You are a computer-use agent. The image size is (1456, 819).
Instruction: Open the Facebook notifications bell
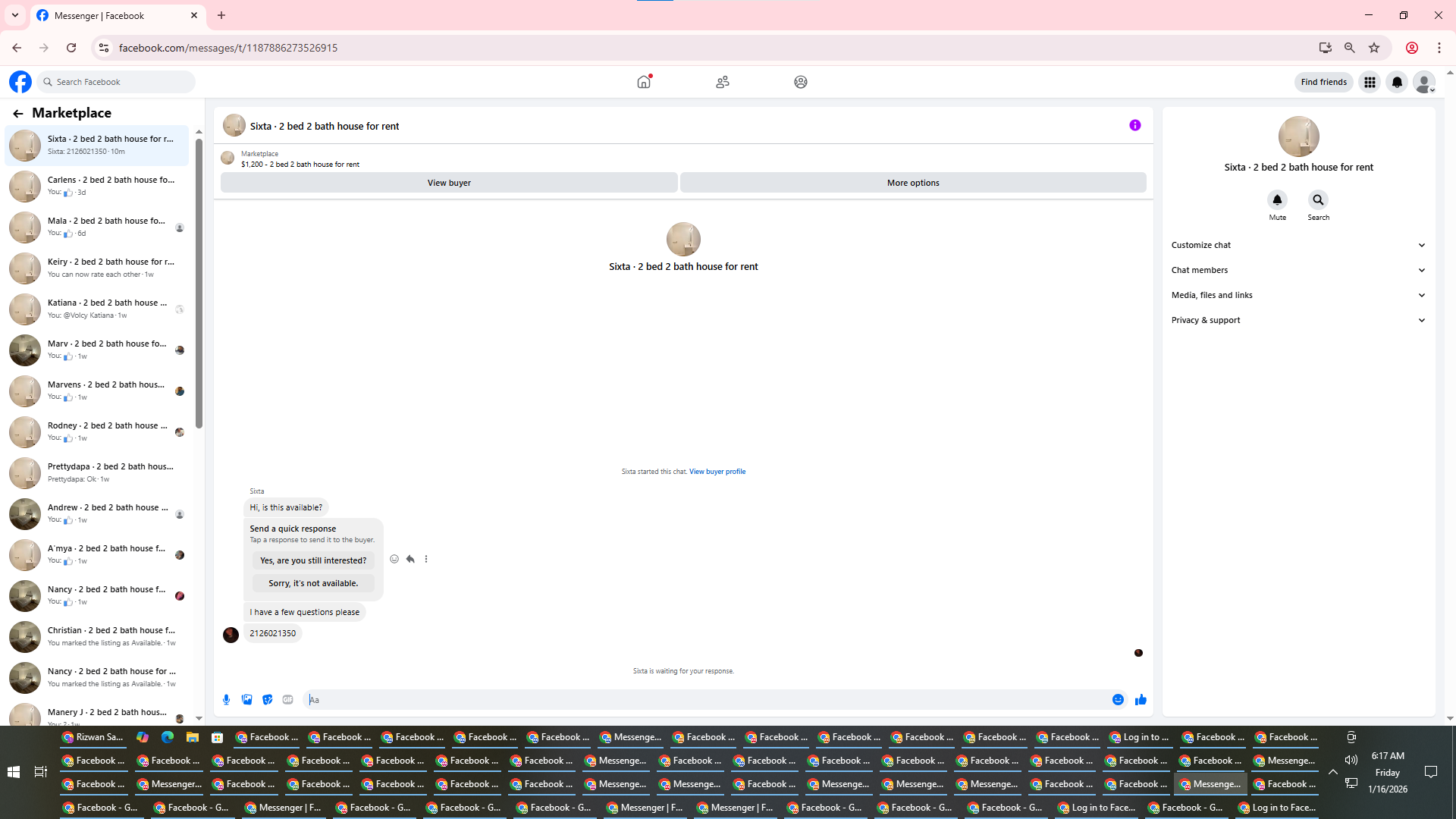click(x=1396, y=82)
